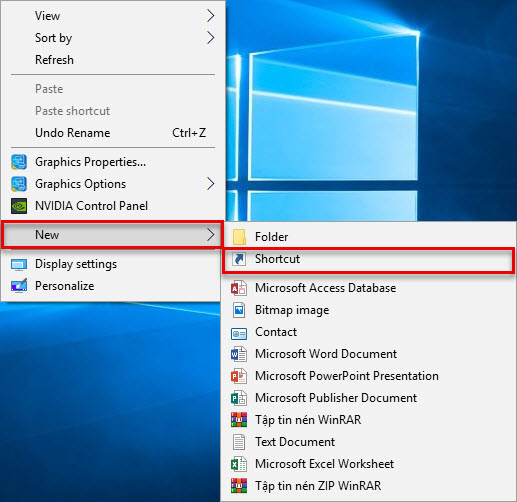This screenshot has height=502, width=517.
Task: Click the Ctrl+Z shortcut text
Action: [x=189, y=133]
